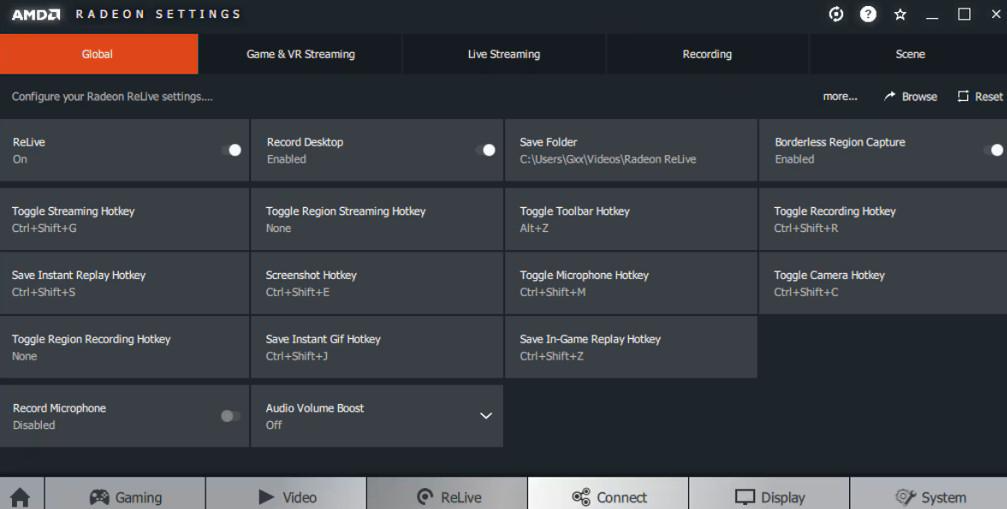Click the update notification icon in title bar
The height and width of the screenshot is (509, 1007).
(x=836, y=14)
